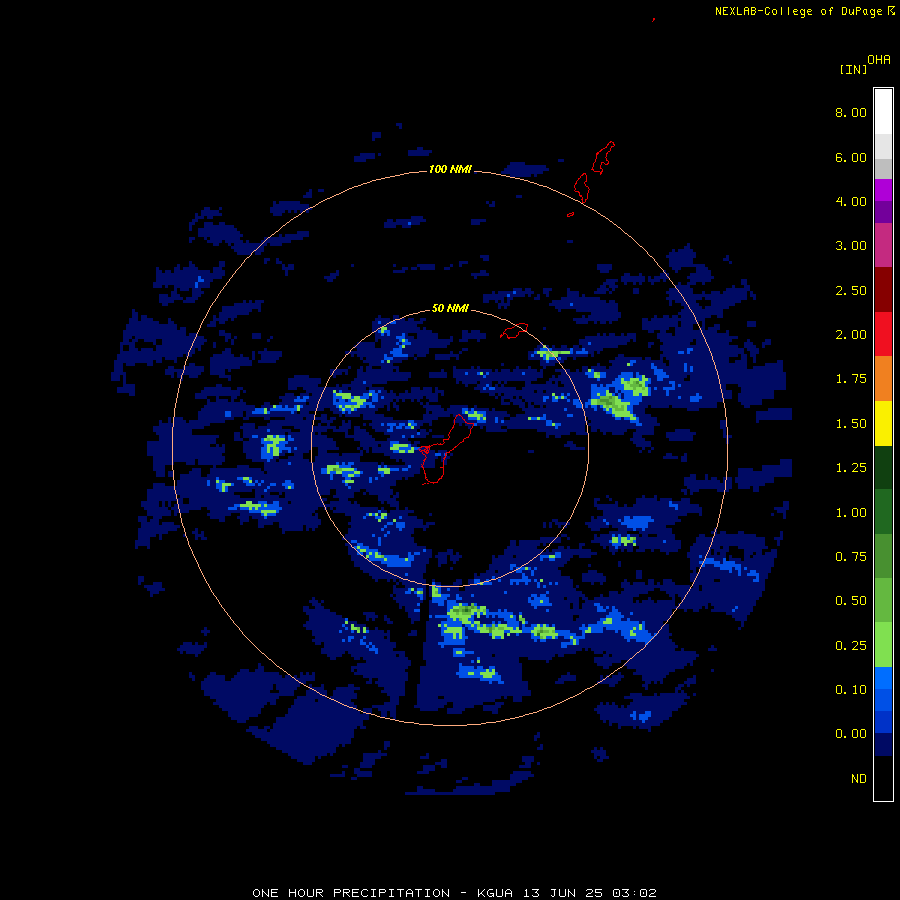Viewport: 900px width, 900px height.
Task: Click the 2.50 legend value
Action: click(851, 290)
